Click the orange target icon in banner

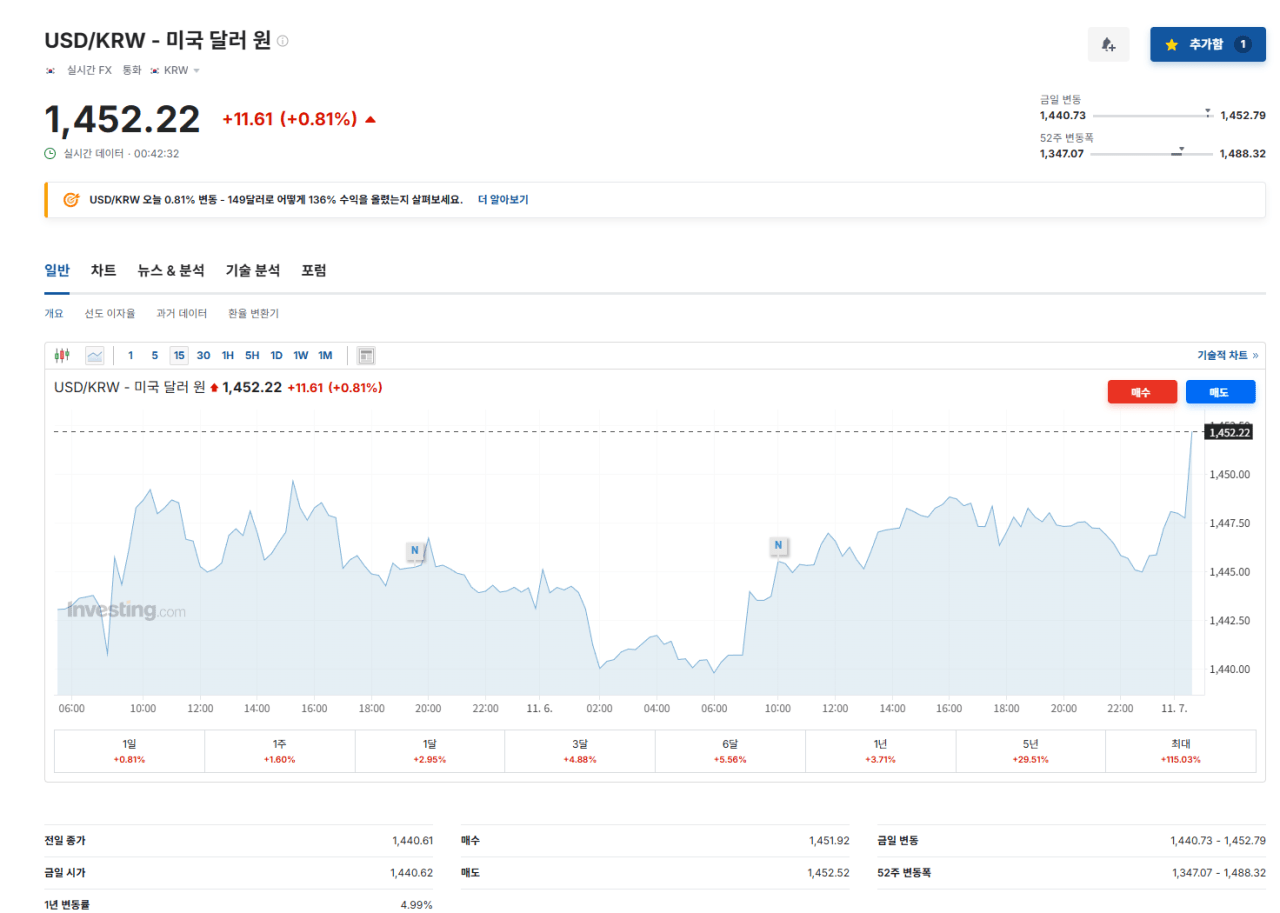(x=71, y=200)
